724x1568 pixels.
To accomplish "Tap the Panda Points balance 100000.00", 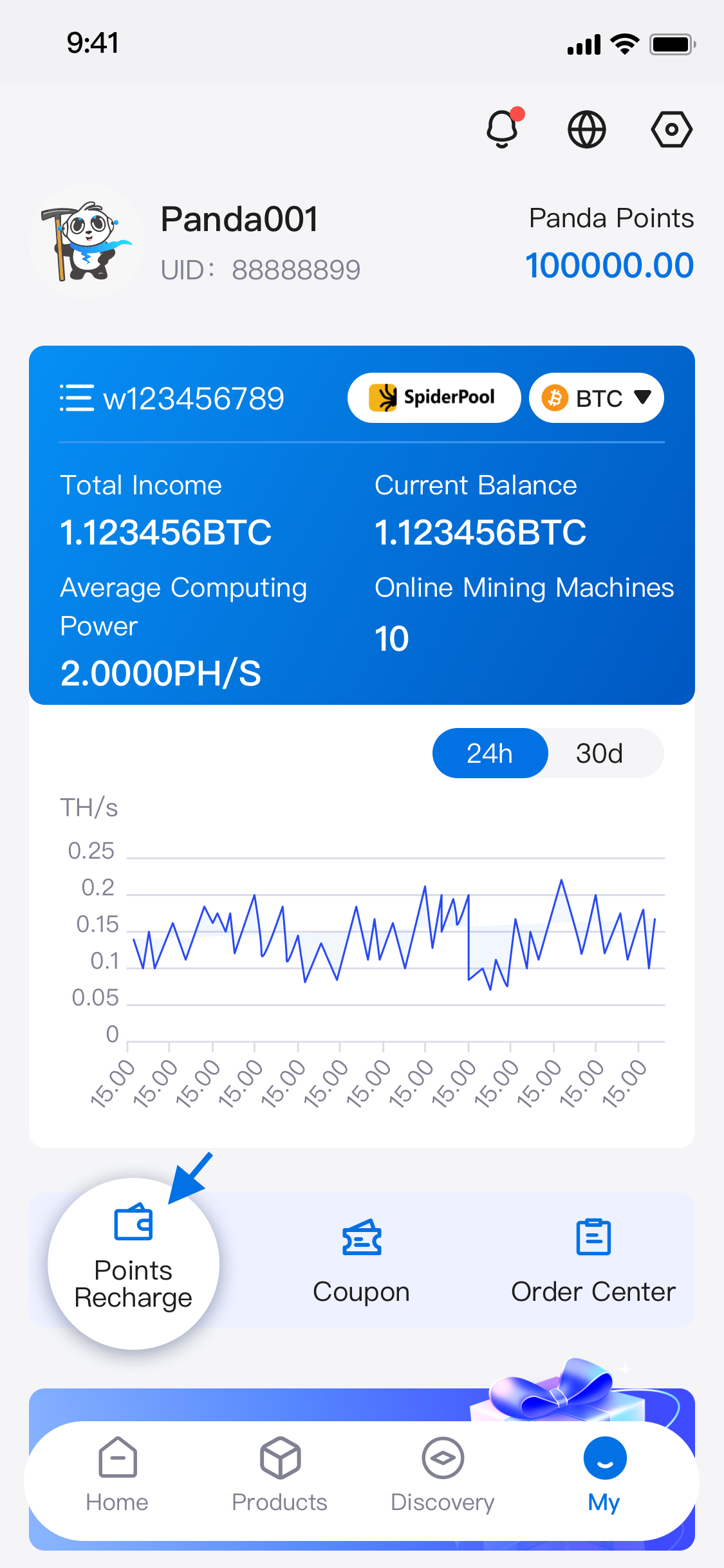I will tap(609, 265).
